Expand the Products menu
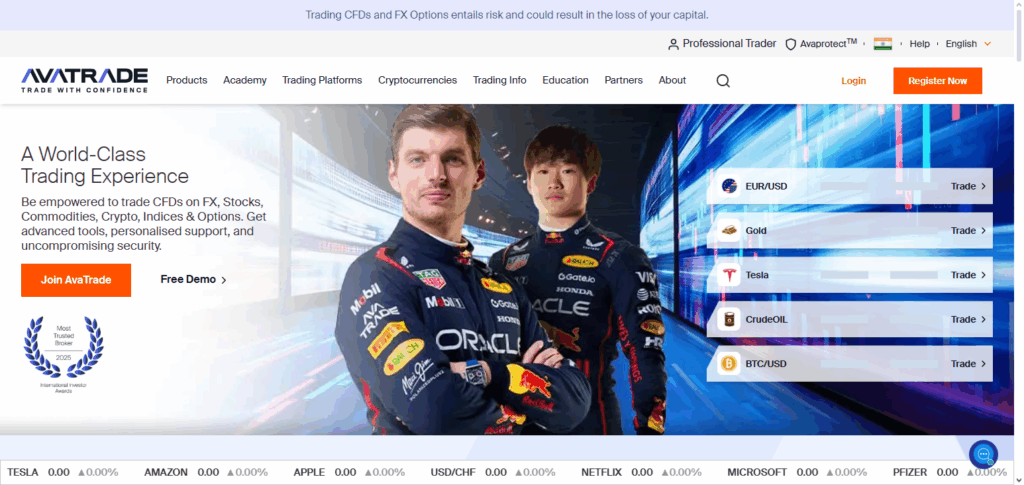The height and width of the screenshot is (485, 1024). [x=186, y=80]
